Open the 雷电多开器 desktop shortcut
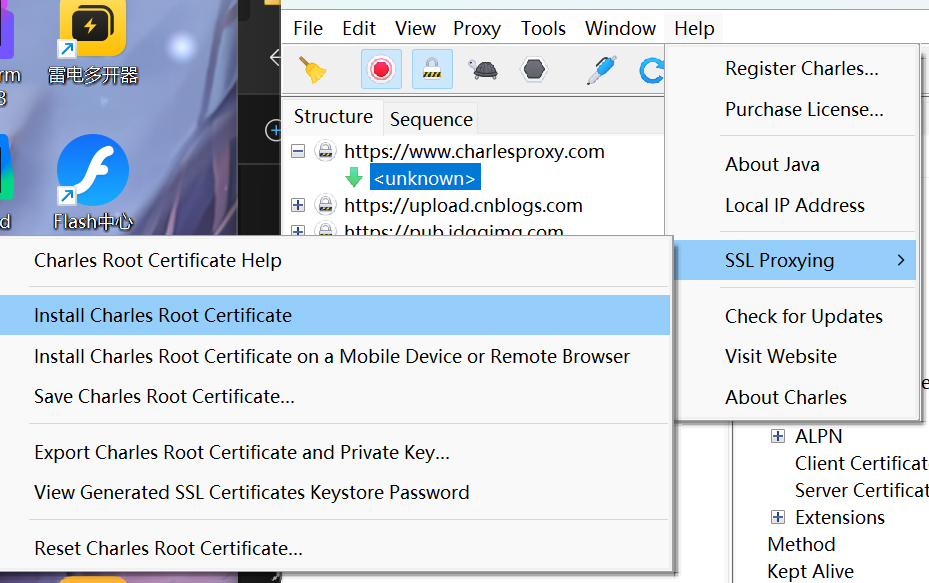The height and width of the screenshot is (583, 929). click(x=92, y=41)
